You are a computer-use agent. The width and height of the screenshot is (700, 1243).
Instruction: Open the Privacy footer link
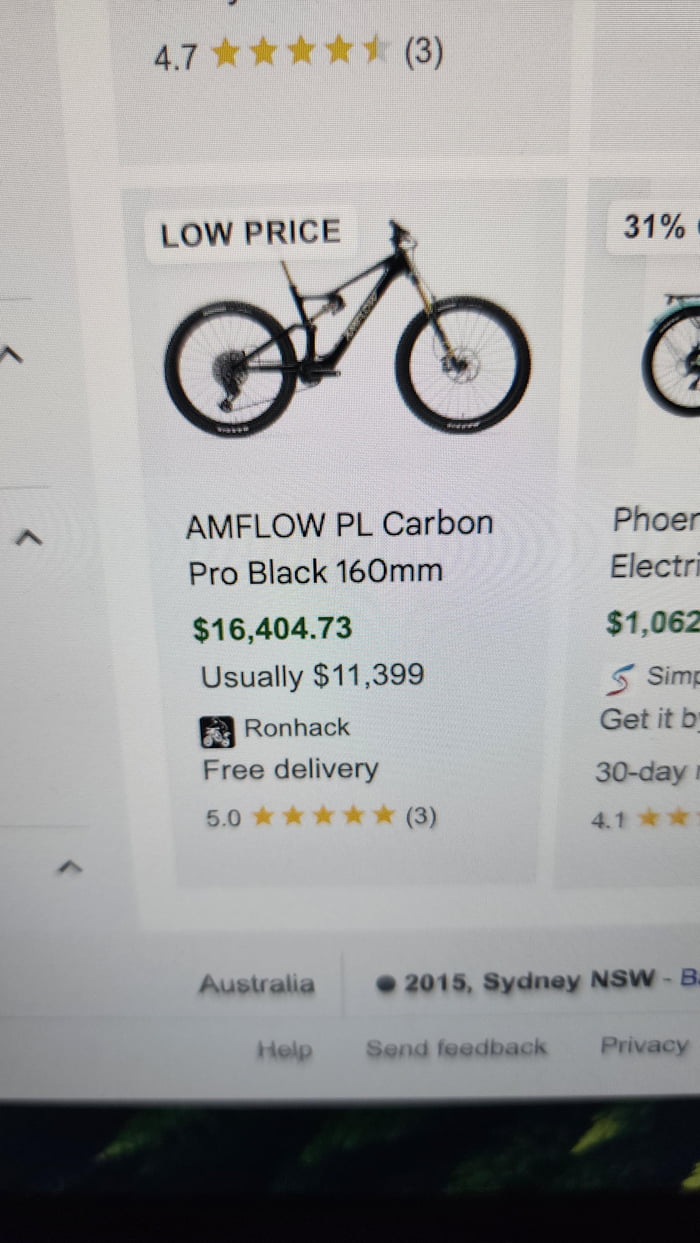coord(643,1045)
